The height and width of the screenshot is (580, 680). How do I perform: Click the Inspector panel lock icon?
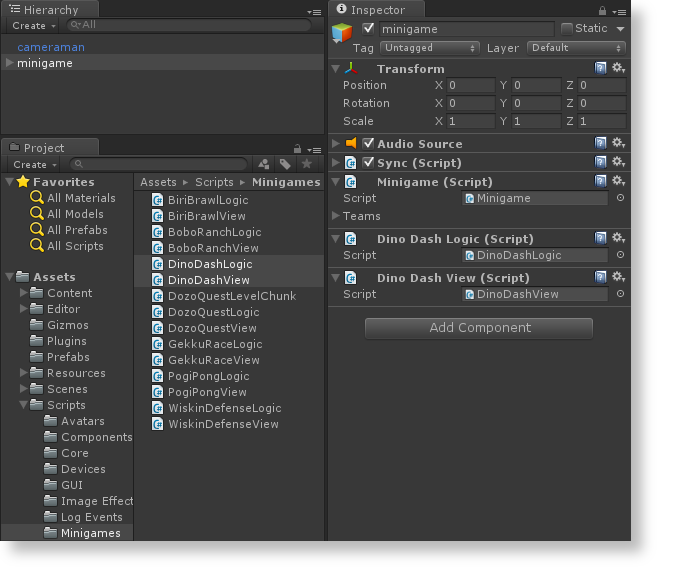[606, 10]
